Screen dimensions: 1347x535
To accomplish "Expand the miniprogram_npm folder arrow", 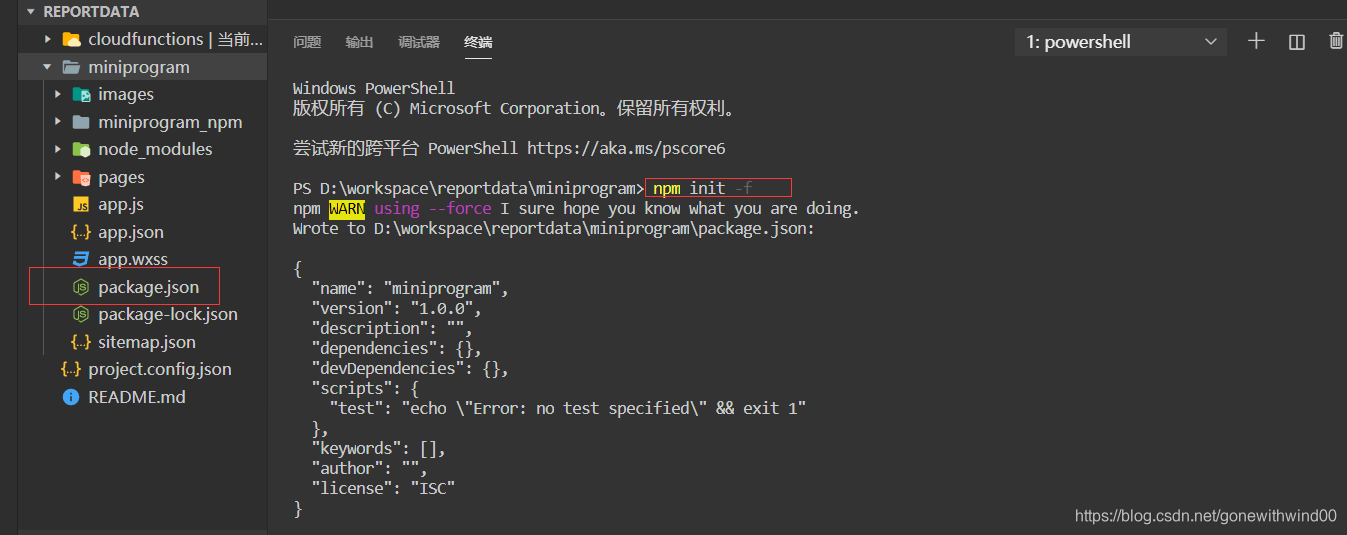I will (x=58, y=122).
